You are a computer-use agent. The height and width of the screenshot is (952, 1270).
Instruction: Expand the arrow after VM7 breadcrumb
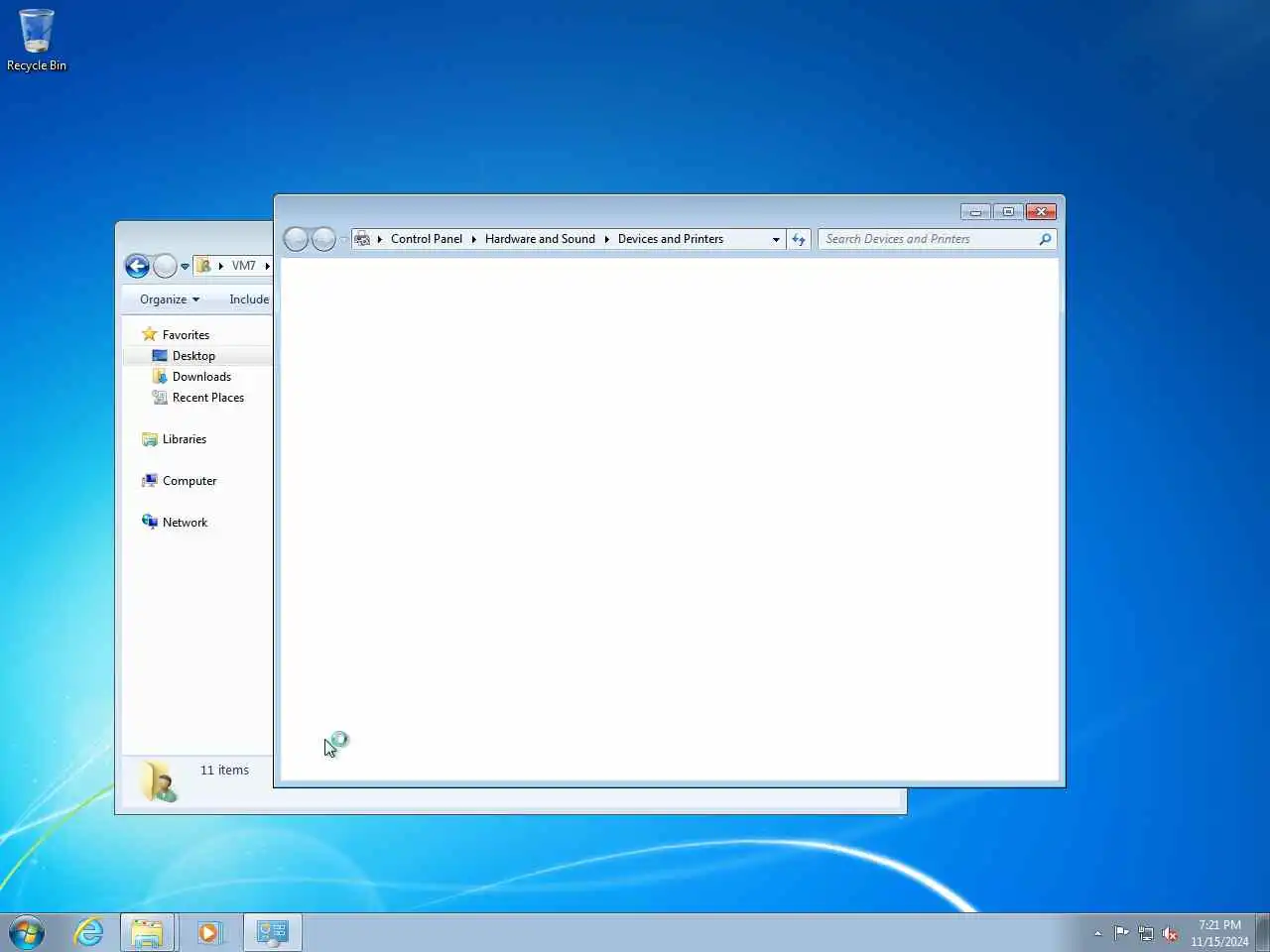[x=267, y=266]
